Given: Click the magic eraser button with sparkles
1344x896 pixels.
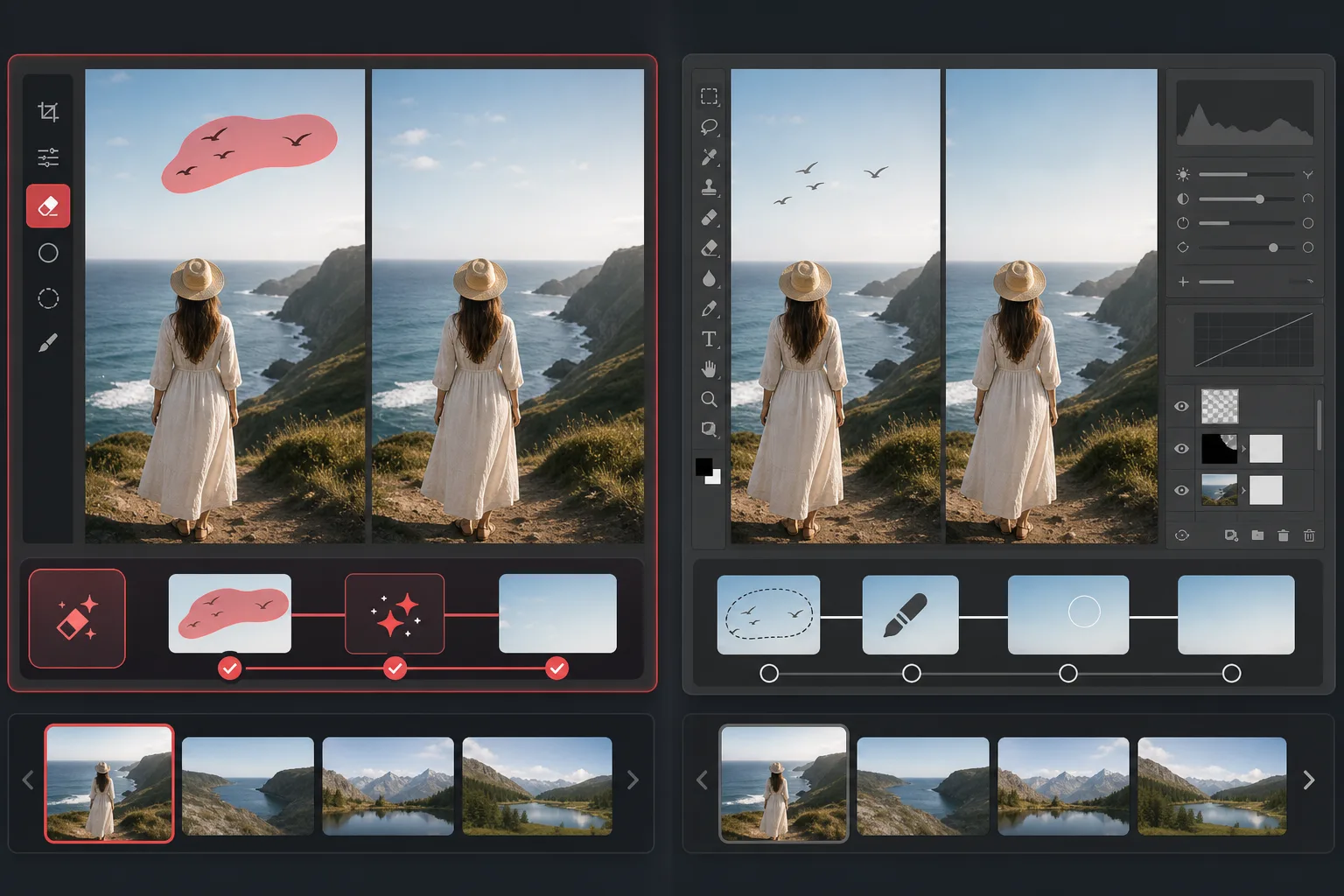Looking at the screenshot, I should point(77,619).
